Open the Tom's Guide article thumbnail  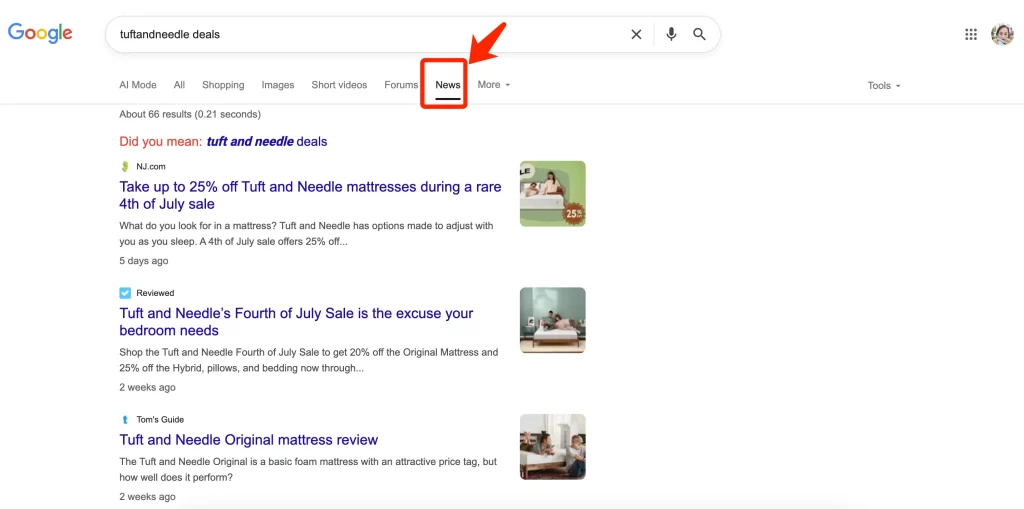(552, 447)
